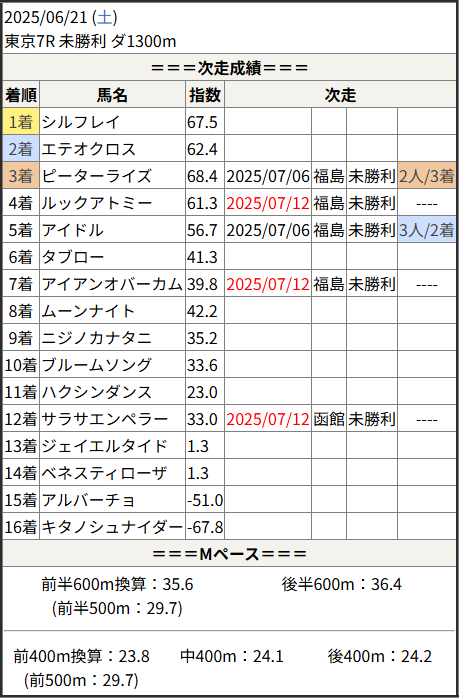Click the red 2025/07/12 date for アイアンオバーカム
The image size is (459, 698).
point(268,284)
